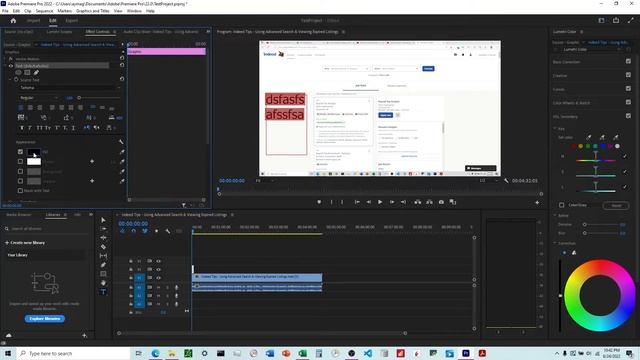Select the Razor tool
The height and width of the screenshot is (360, 640).
tap(103, 247)
